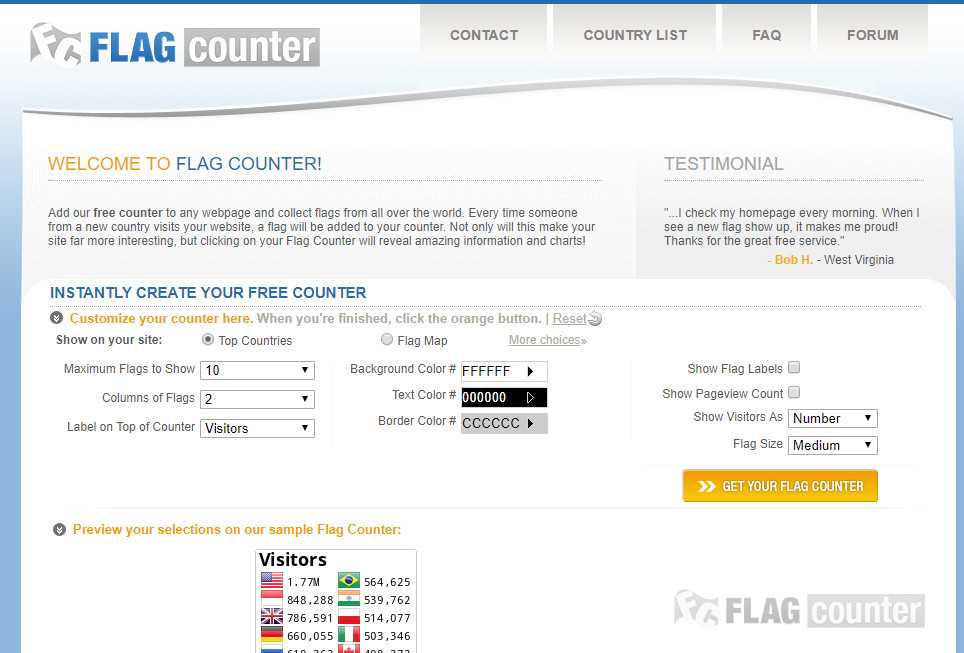Open the Columns of Flags dropdown
964x653 pixels.
(258, 399)
